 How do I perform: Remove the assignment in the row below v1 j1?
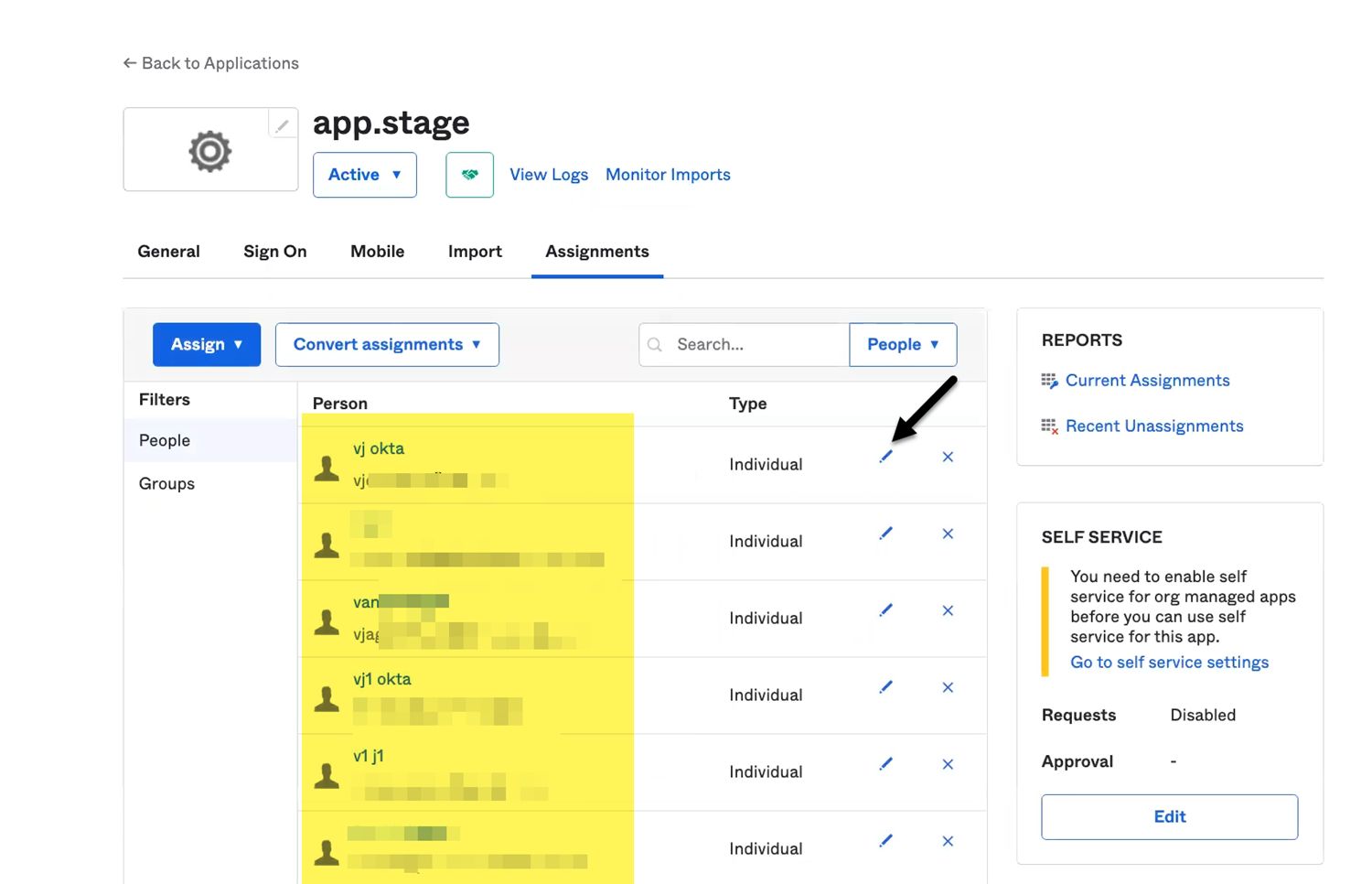(948, 841)
